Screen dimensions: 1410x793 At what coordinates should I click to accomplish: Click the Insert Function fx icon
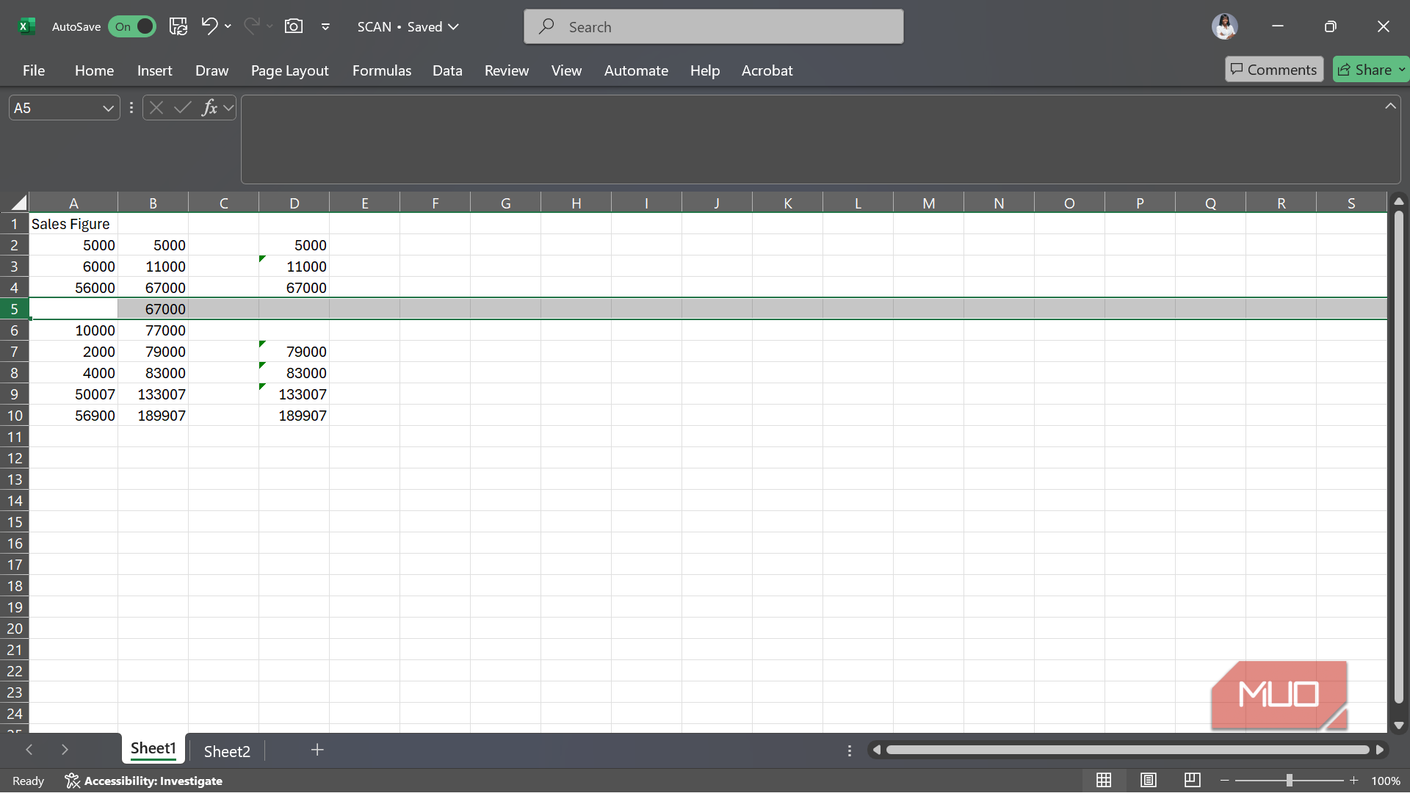point(209,108)
